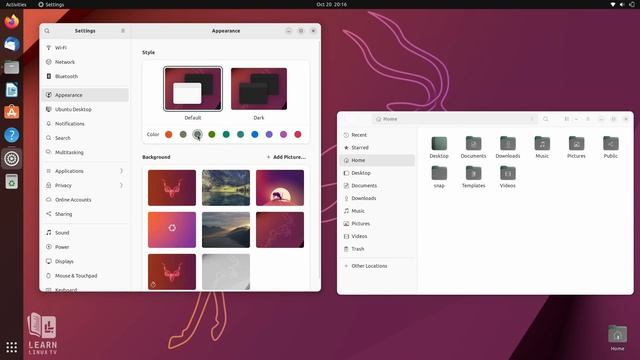Click the search icon in Files toolbar
The image size is (640, 360).
click(546, 119)
